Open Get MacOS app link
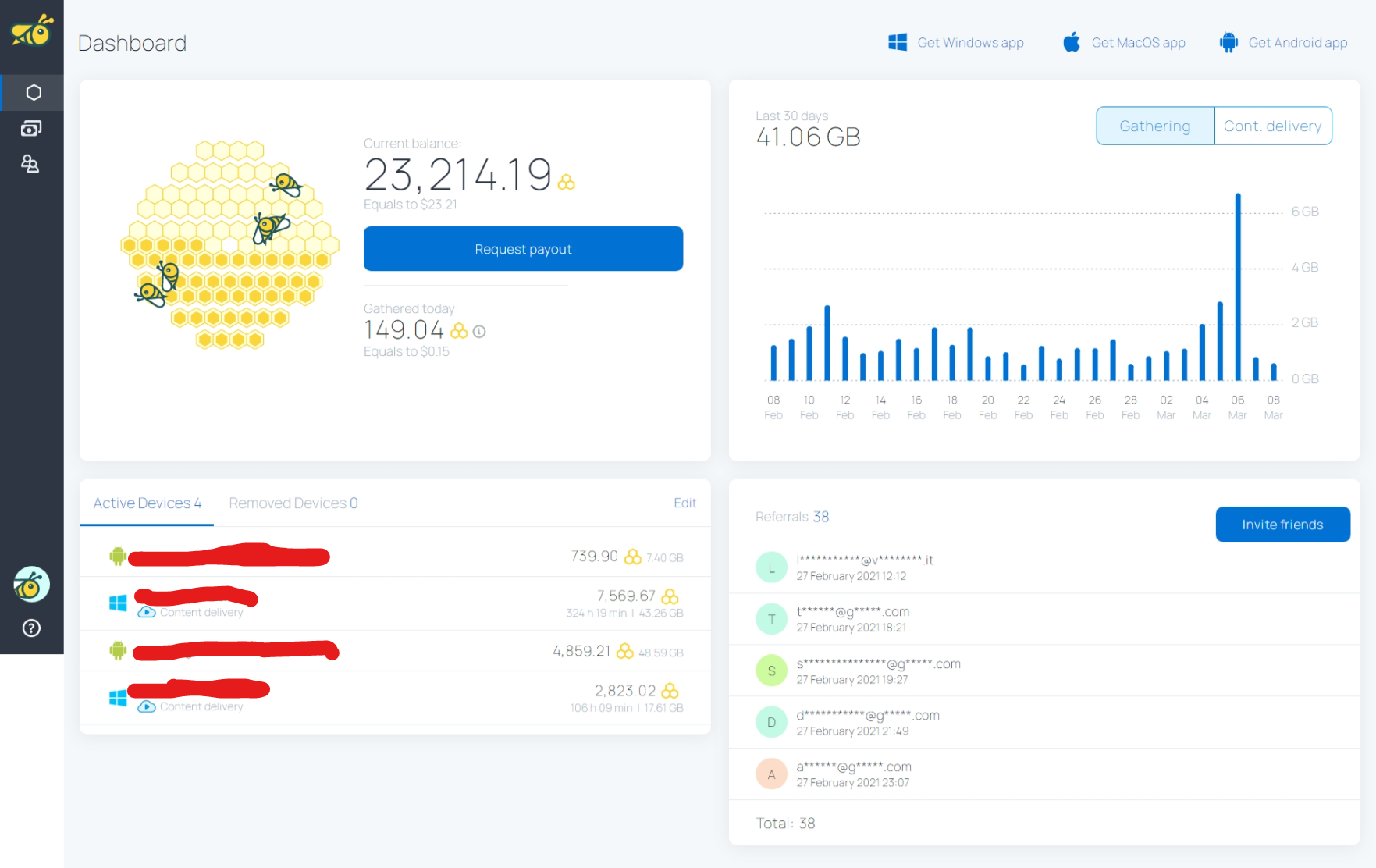 coord(1124,42)
